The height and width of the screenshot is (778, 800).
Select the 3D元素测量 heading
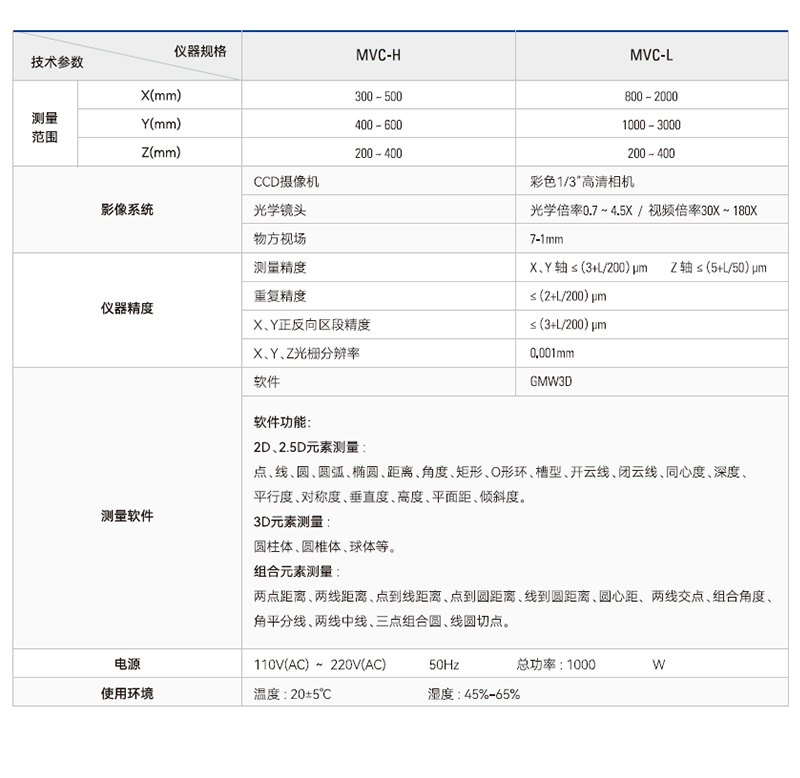pyautogui.click(x=291, y=522)
